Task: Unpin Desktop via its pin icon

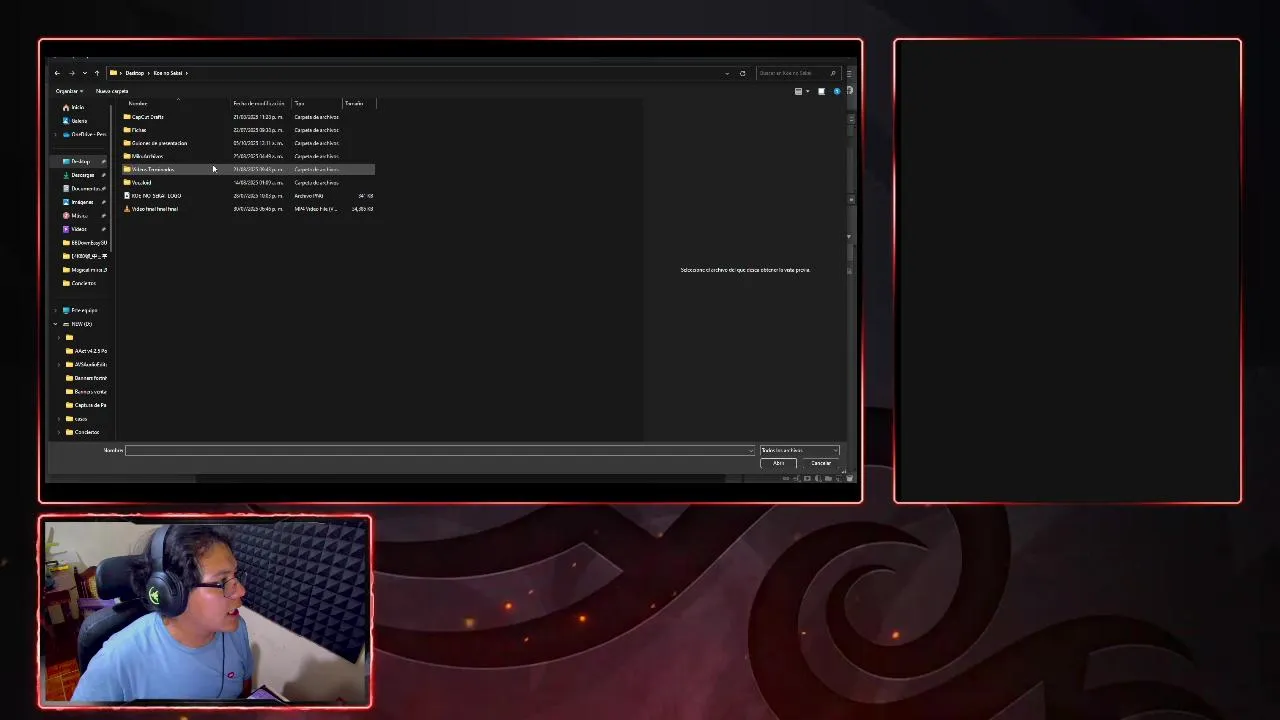Action: (103, 161)
